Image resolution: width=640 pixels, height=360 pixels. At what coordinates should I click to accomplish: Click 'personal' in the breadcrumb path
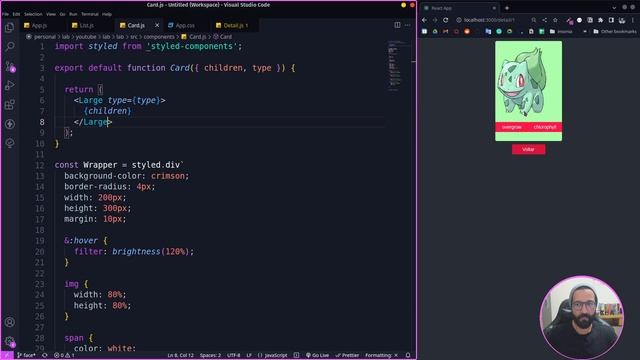[x=45, y=37]
